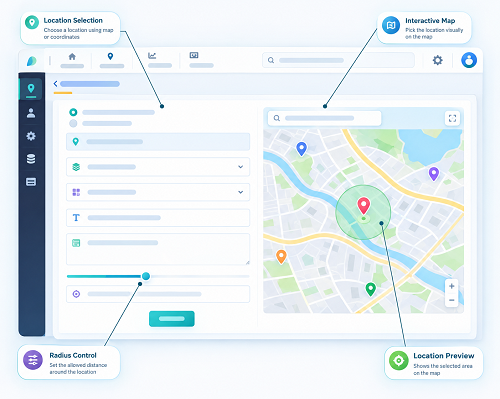Click the purple target icon in bottom field
Viewport: 500px width, 399px height.
pos(76,294)
